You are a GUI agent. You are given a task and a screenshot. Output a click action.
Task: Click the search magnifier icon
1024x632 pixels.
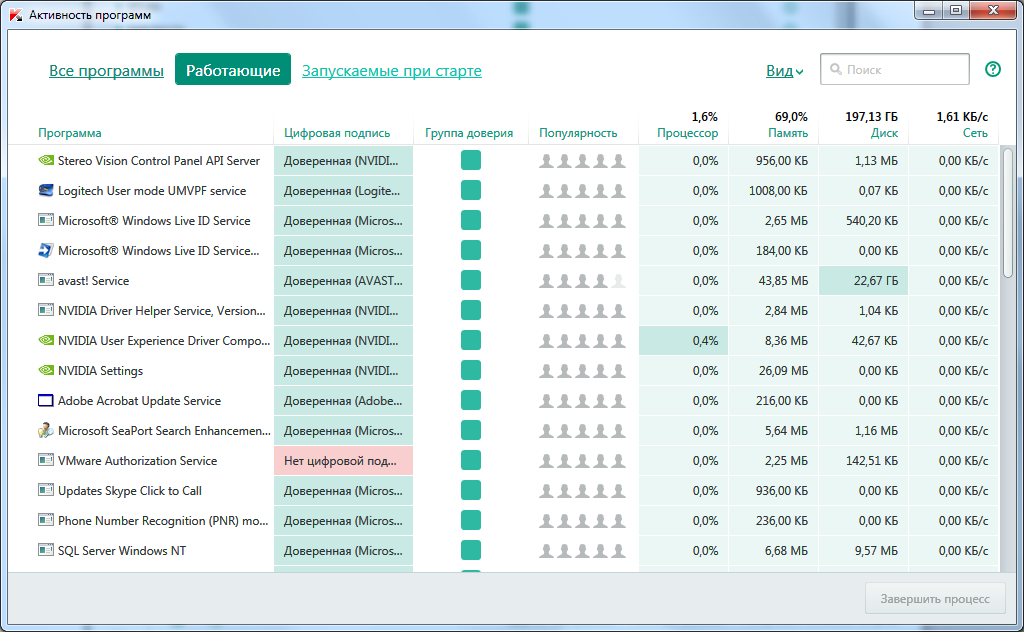pyautogui.click(x=834, y=70)
